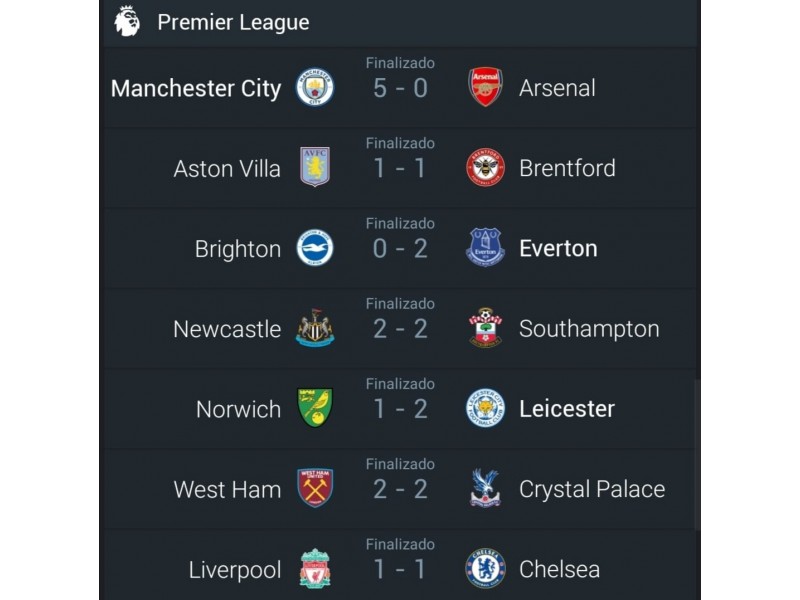Image resolution: width=800 pixels, height=600 pixels.
Task: Select the Norwich canary crest
Action: click(315, 408)
